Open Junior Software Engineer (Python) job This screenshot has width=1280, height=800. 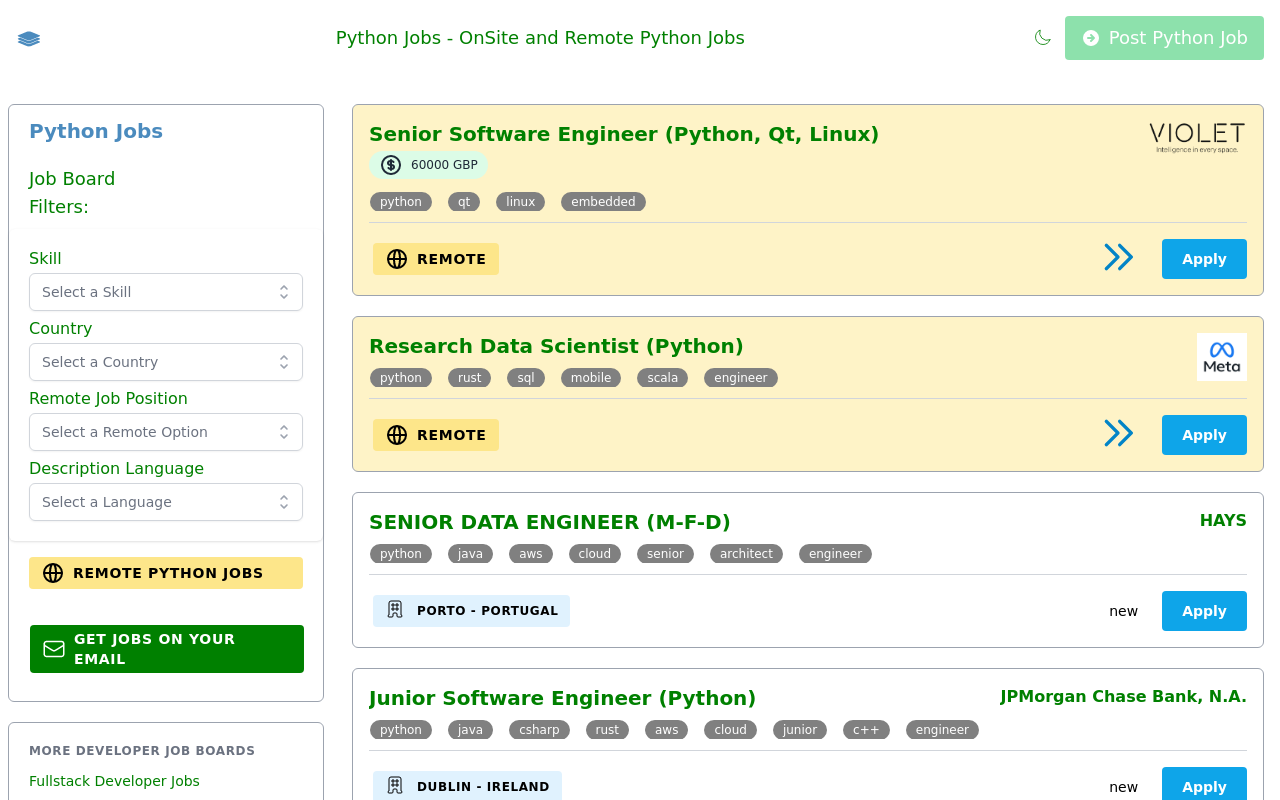coord(562,698)
